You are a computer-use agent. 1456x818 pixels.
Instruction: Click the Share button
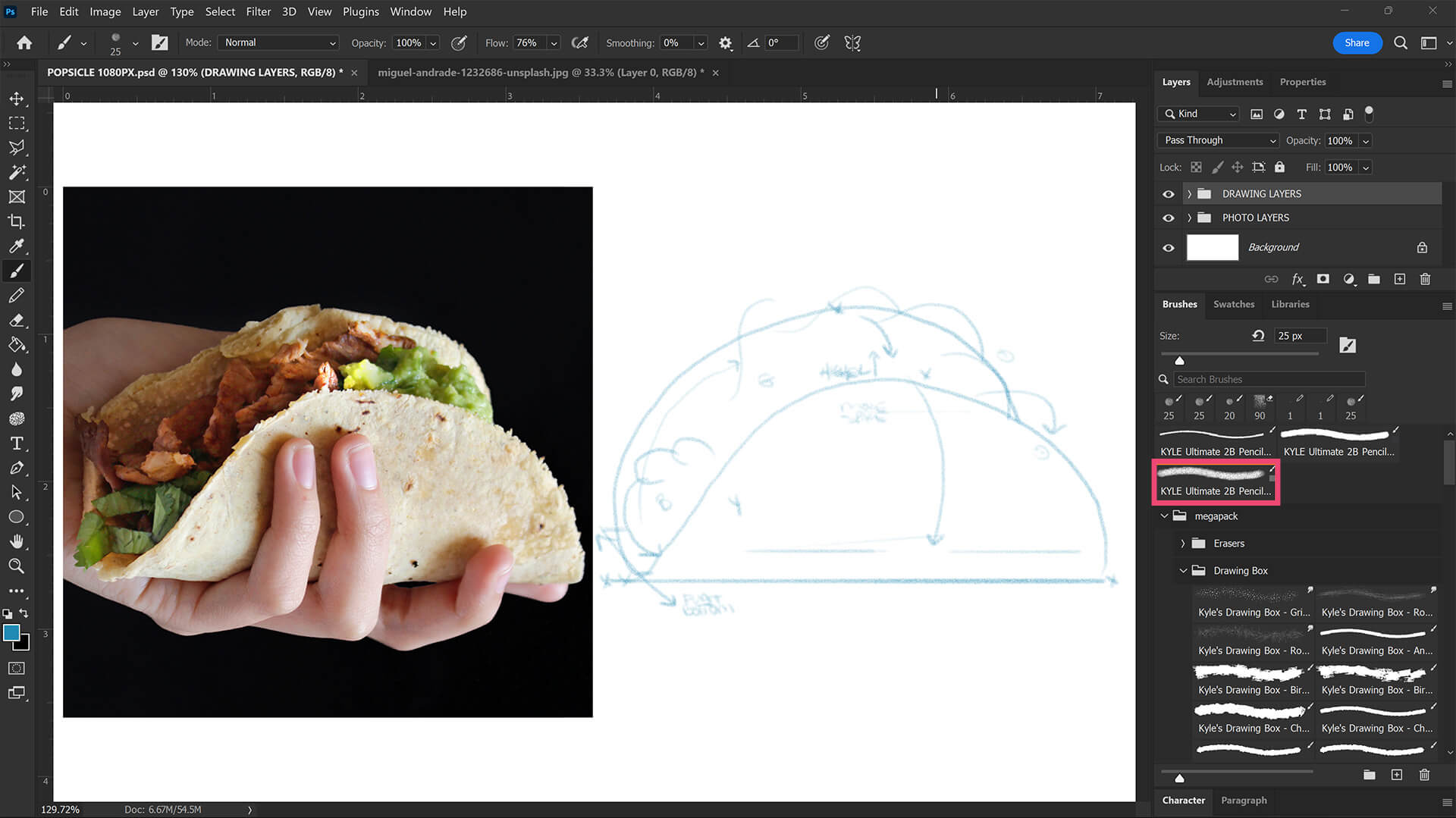point(1357,43)
